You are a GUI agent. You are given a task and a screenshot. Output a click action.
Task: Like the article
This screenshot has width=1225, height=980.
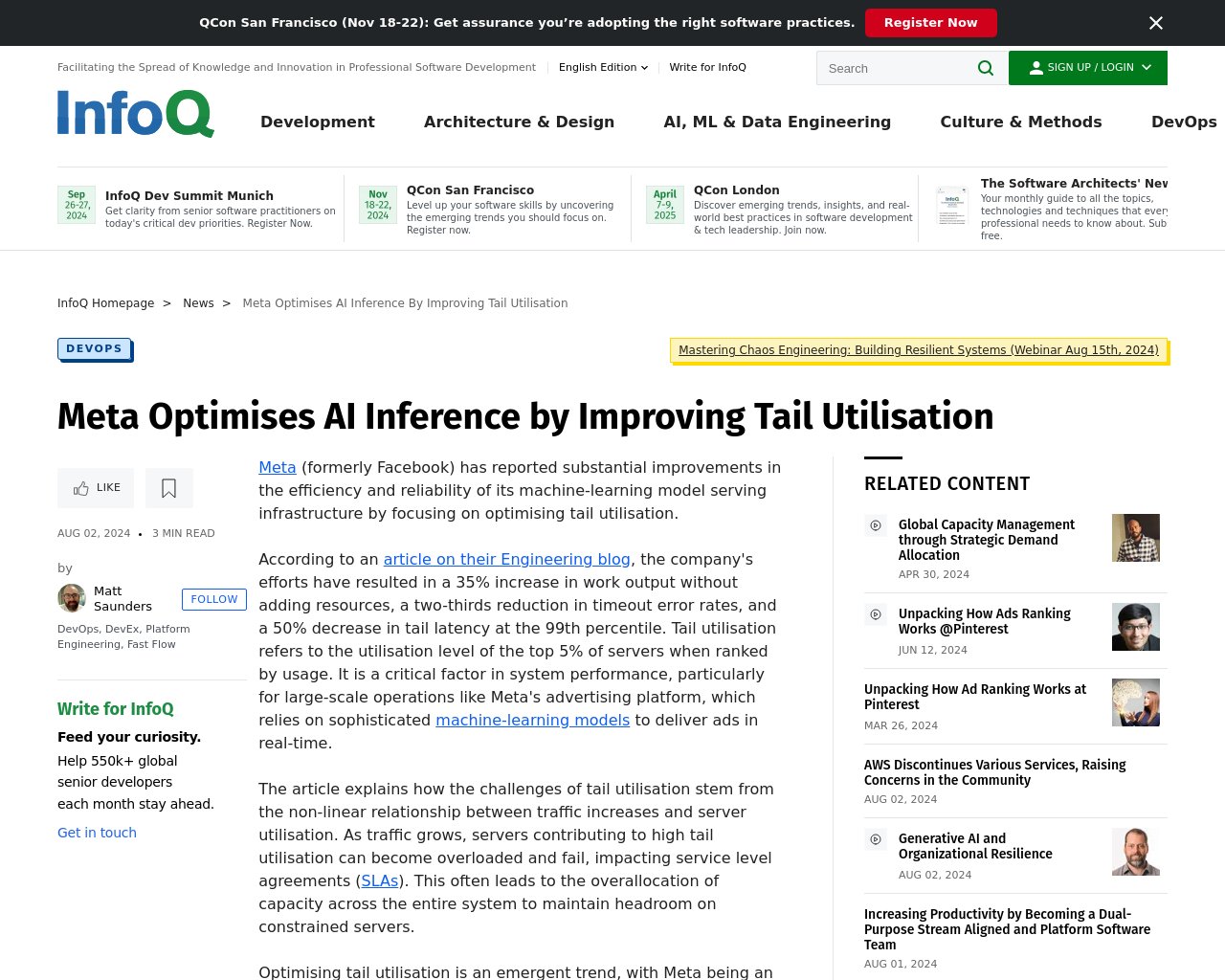click(96, 488)
